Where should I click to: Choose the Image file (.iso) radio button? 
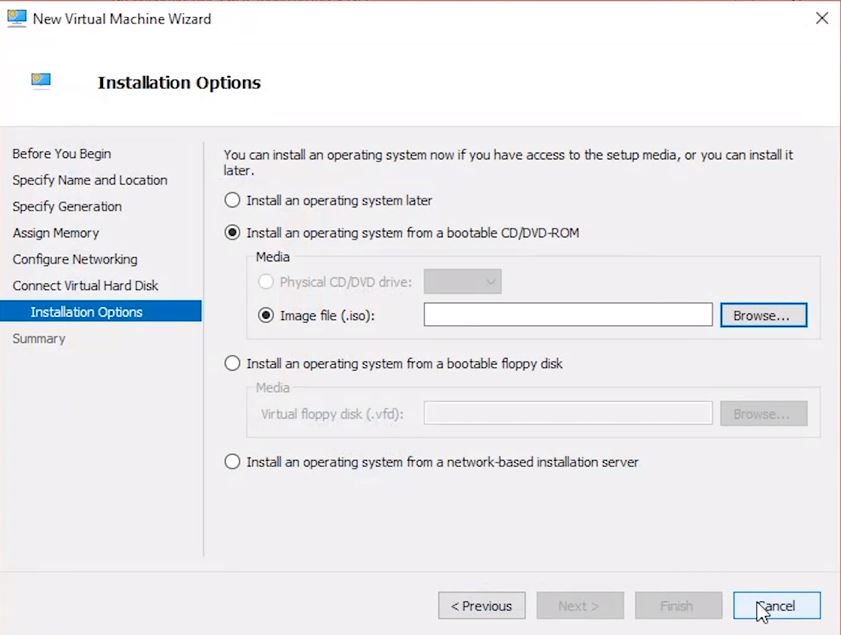[266, 315]
